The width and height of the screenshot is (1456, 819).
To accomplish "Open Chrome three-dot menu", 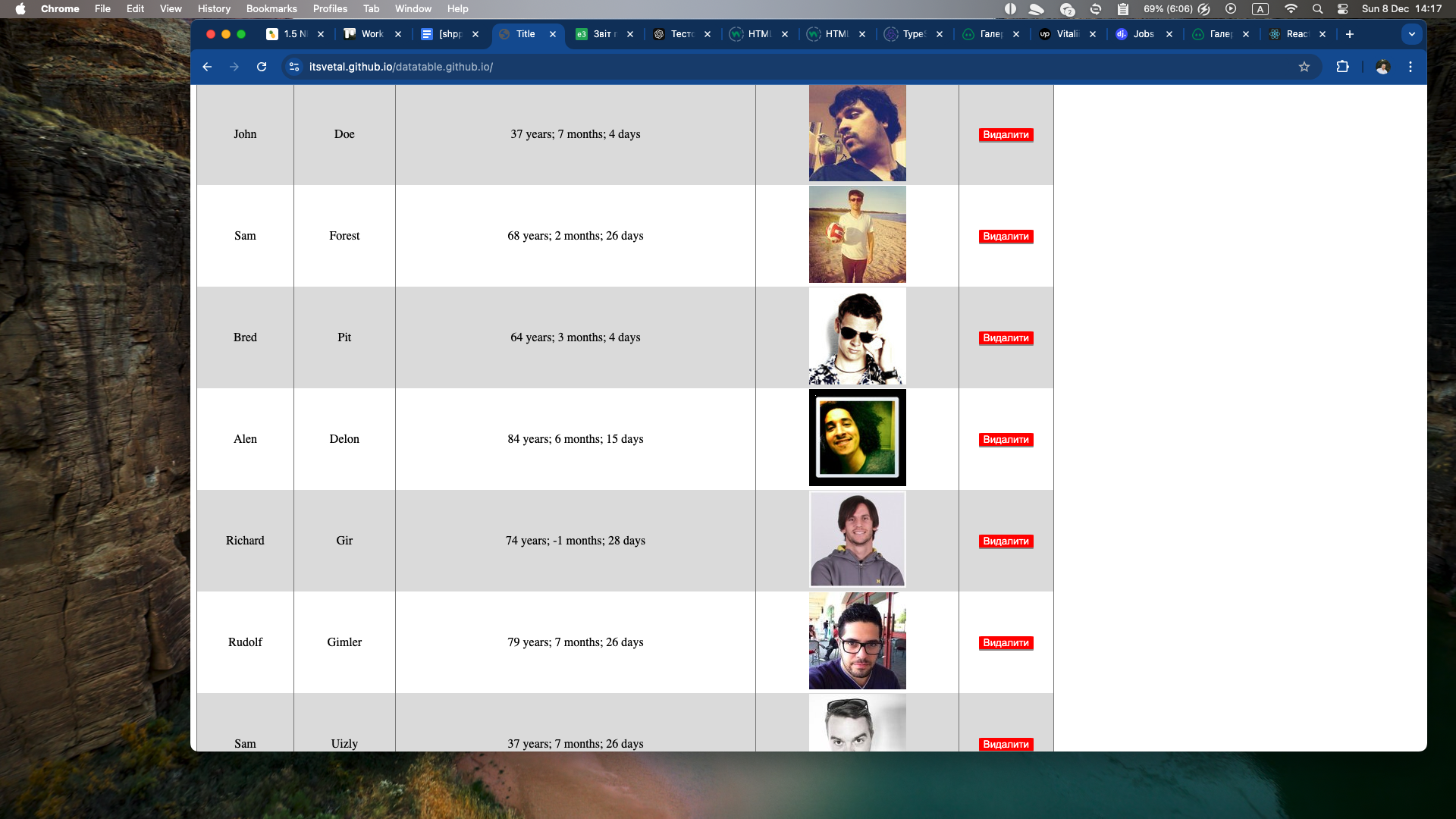I will (x=1410, y=67).
